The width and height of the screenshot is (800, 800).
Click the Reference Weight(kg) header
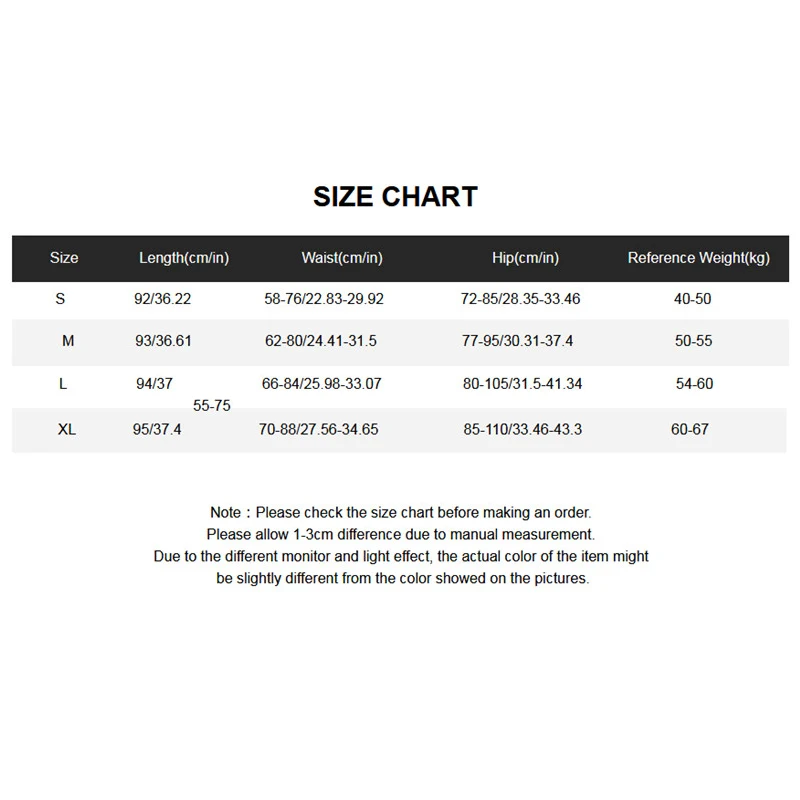pos(698,258)
